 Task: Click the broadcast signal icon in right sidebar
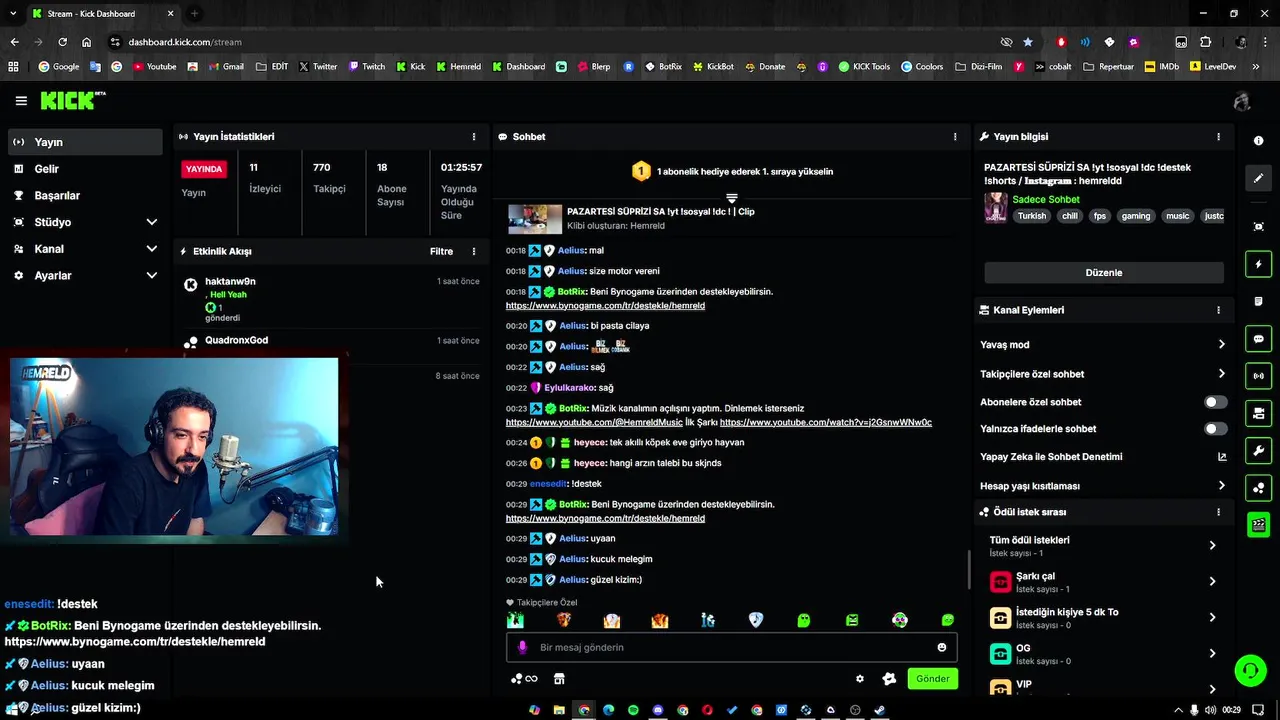click(1258, 376)
